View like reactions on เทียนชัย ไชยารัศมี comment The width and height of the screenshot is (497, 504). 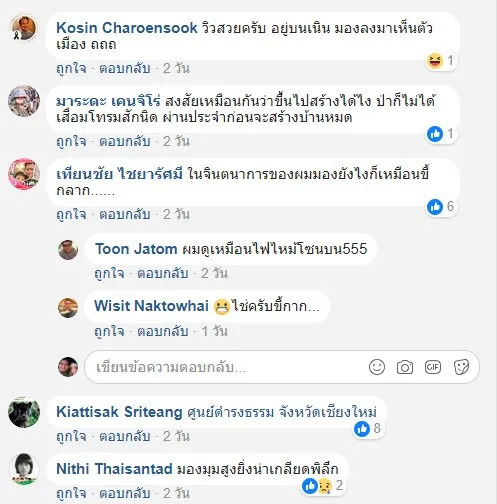click(x=441, y=207)
